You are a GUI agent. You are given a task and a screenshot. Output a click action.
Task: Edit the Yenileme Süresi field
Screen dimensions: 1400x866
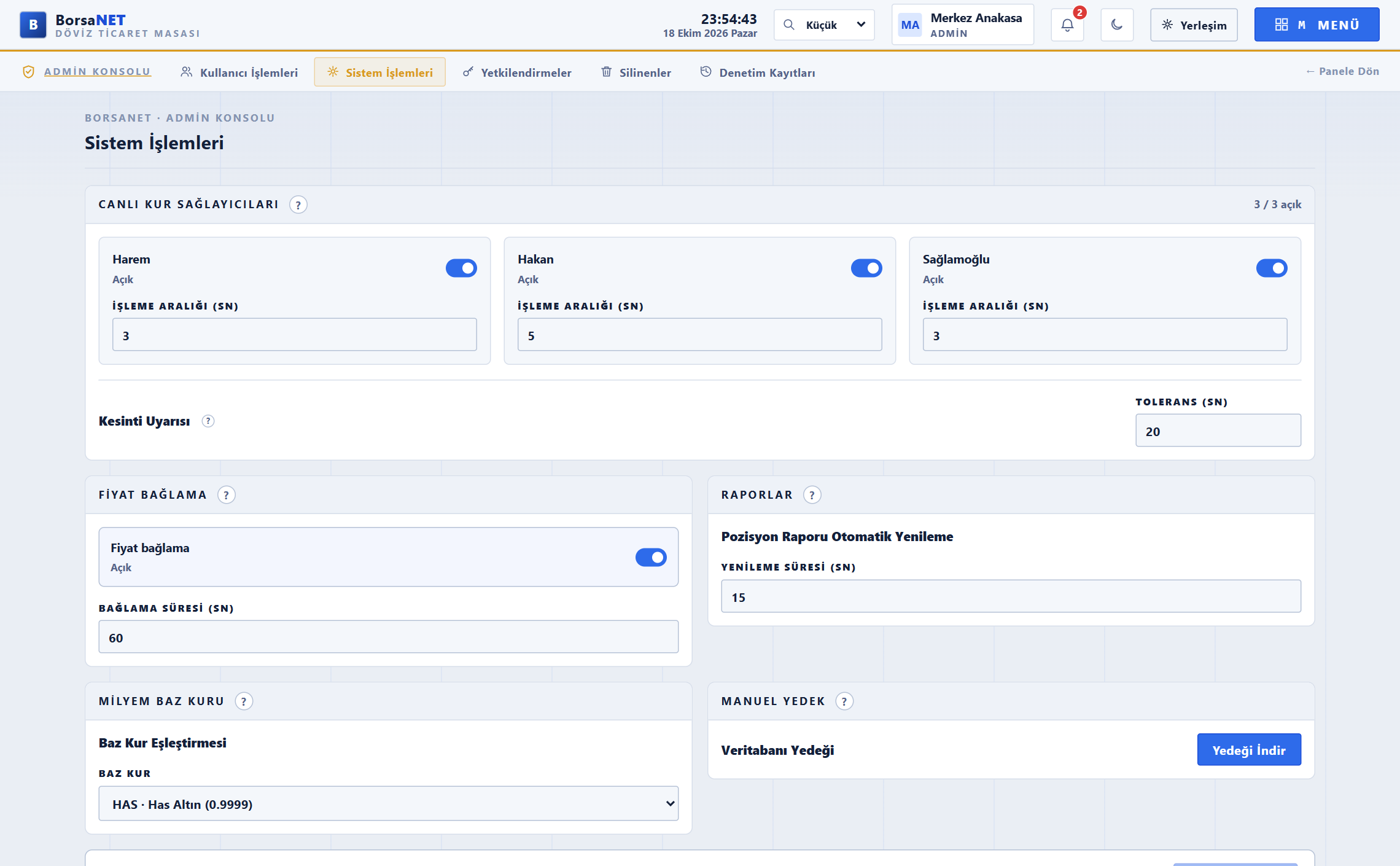1011,596
